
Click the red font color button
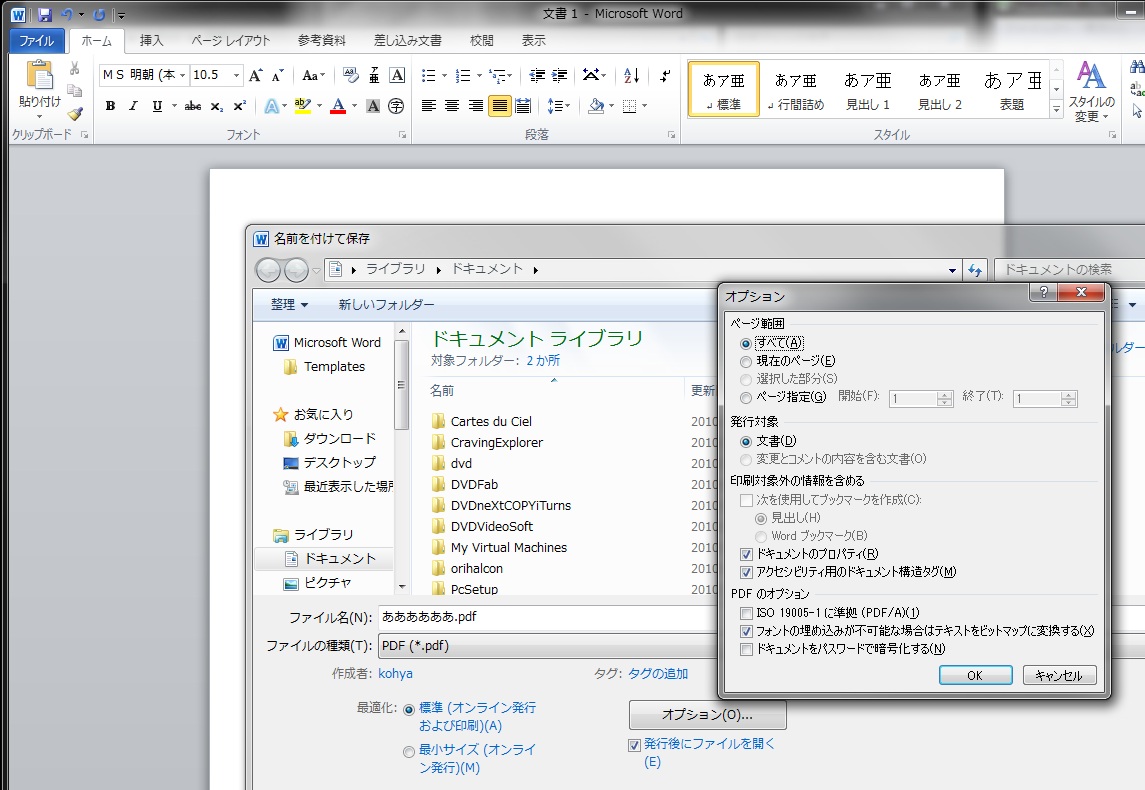pos(338,106)
